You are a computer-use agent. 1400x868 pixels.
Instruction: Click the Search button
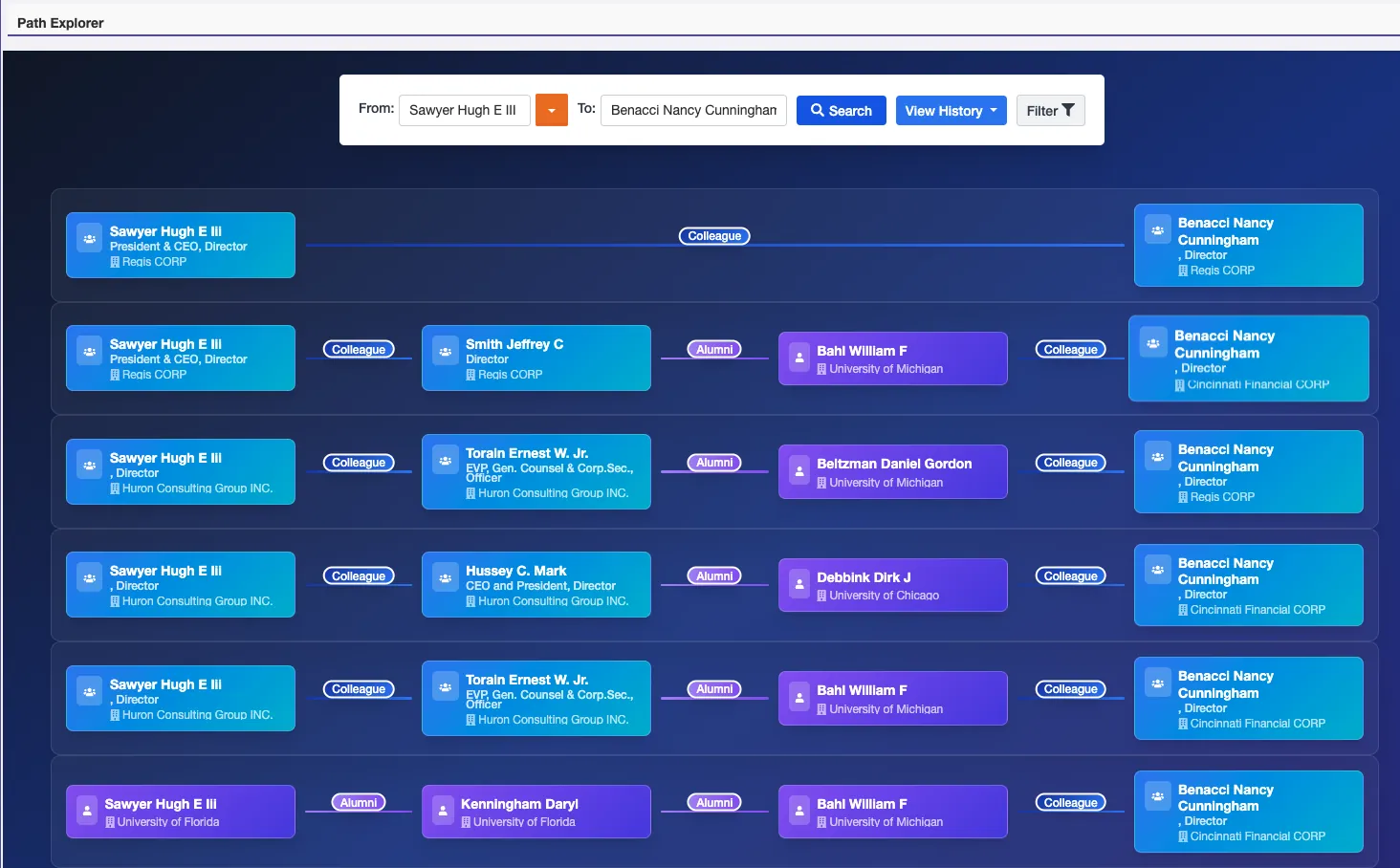[842, 110]
